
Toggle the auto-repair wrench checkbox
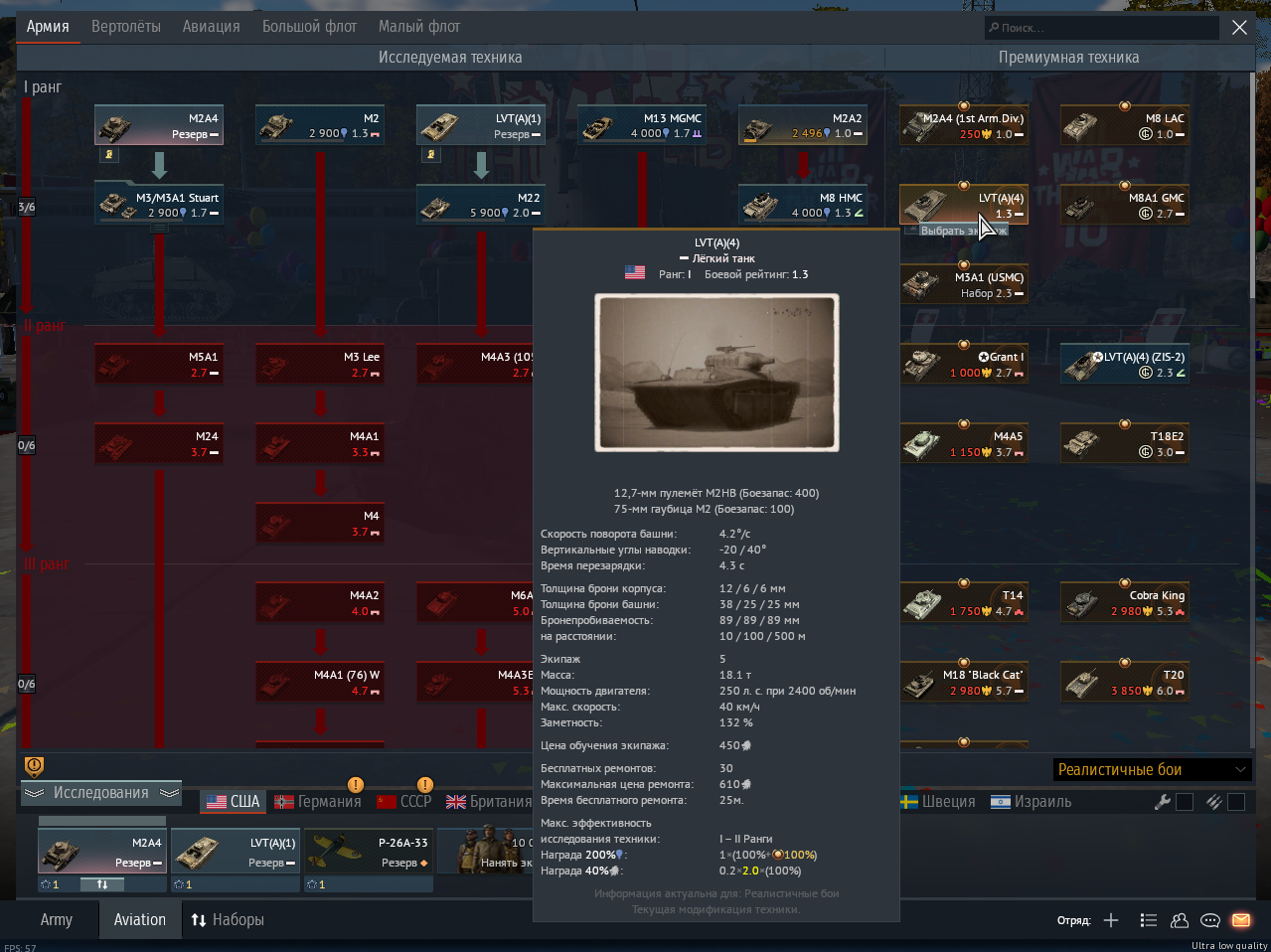coord(1185,802)
